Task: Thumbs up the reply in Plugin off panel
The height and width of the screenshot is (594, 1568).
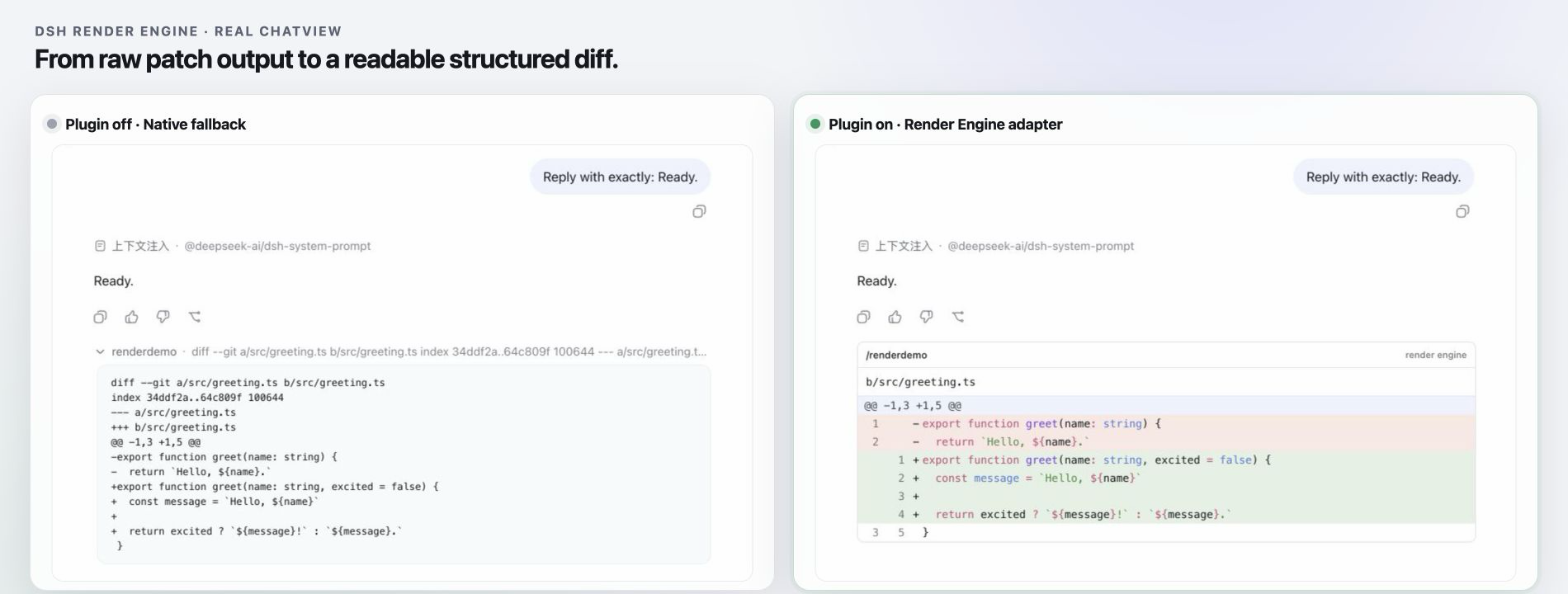Action: [131, 317]
